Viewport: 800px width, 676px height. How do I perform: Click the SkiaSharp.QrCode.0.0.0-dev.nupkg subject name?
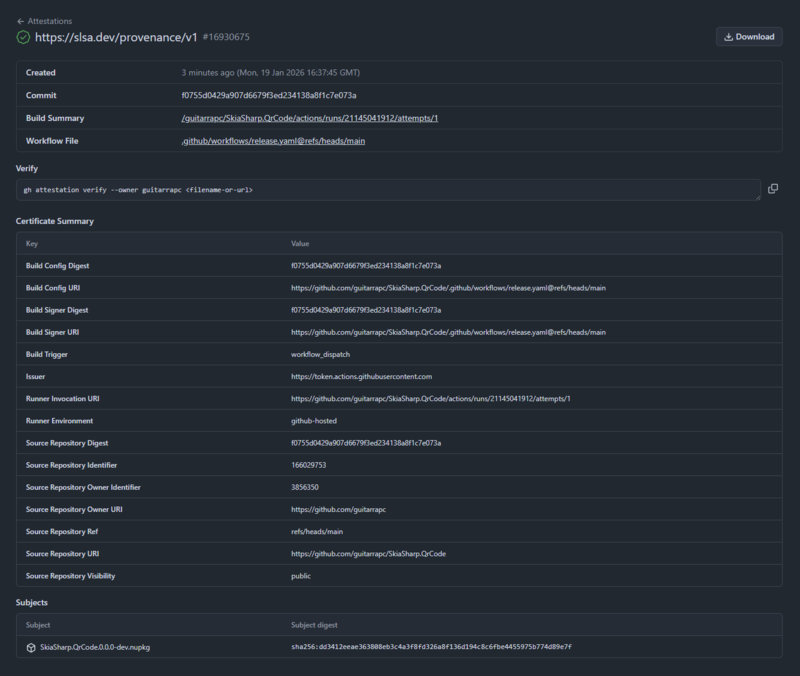[x=95, y=647]
